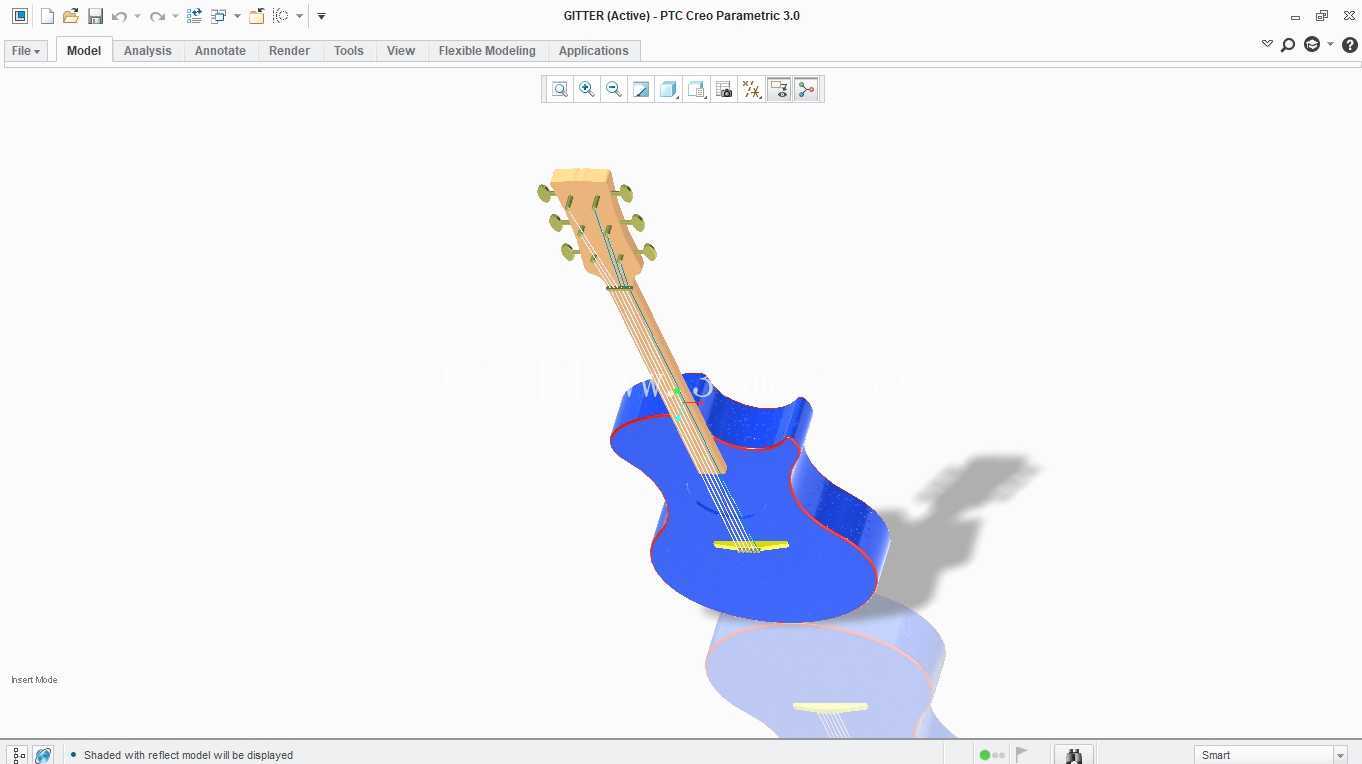Undo the last action
The height and width of the screenshot is (764, 1362).
(120, 16)
